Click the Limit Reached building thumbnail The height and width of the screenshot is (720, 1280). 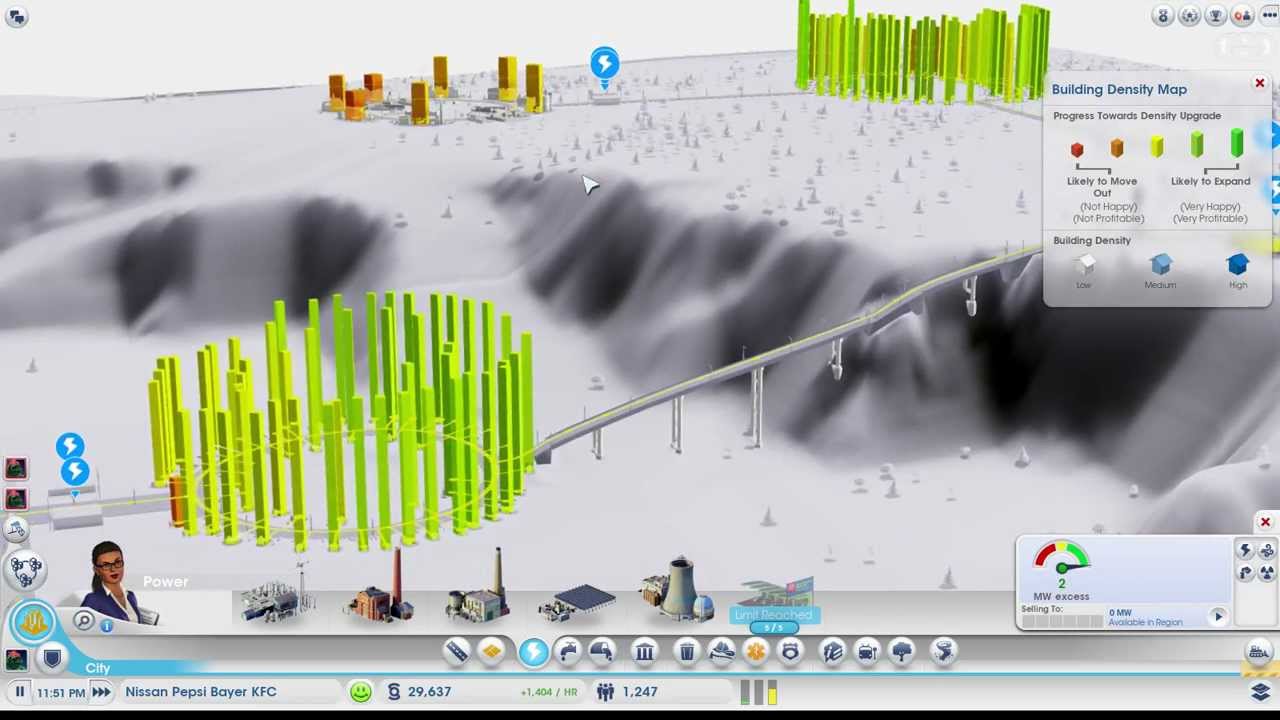(775, 602)
